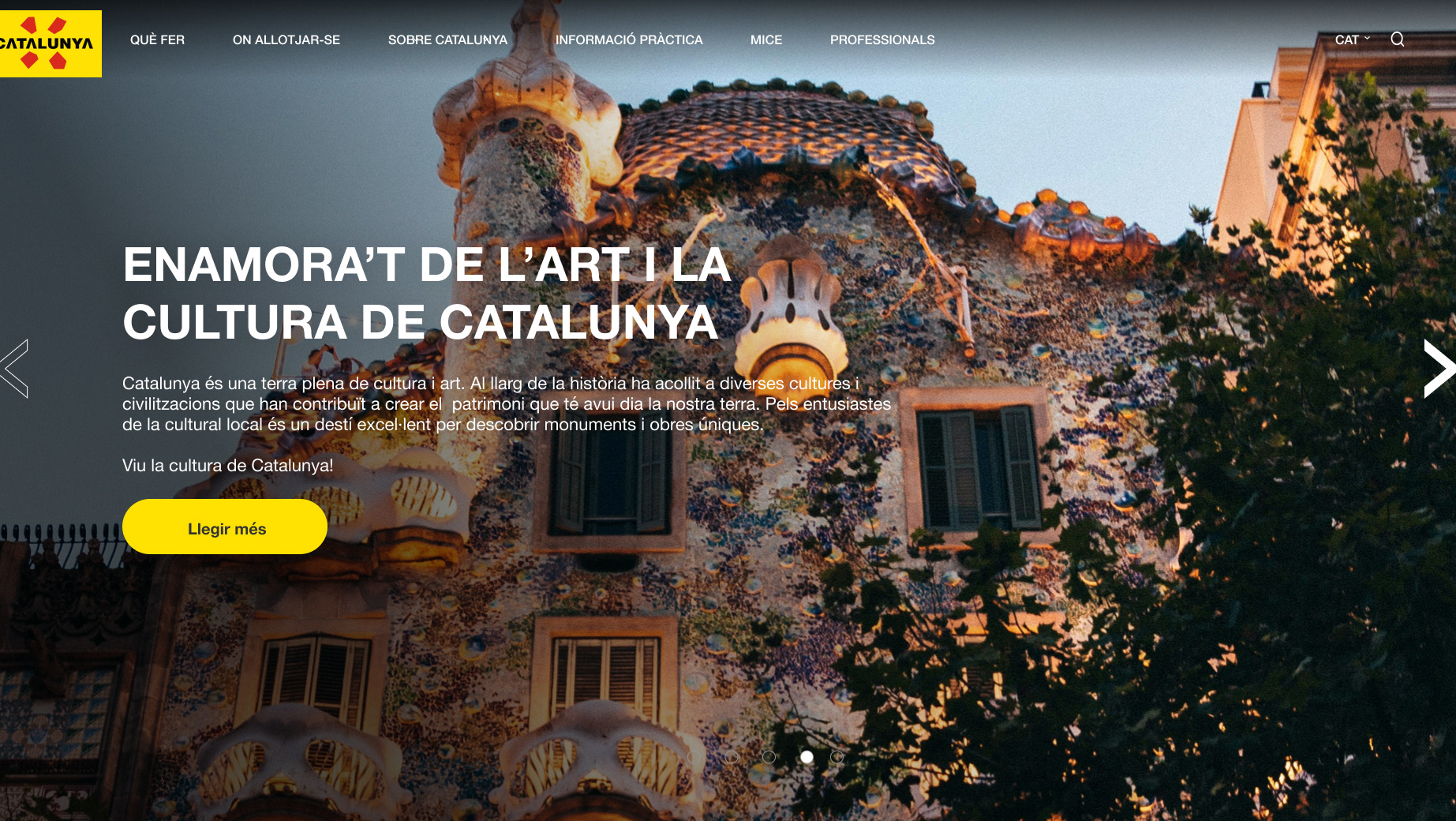Select the fifth carousel dot
The width and height of the screenshot is (1456, 821).
click(x=837, y=757)
